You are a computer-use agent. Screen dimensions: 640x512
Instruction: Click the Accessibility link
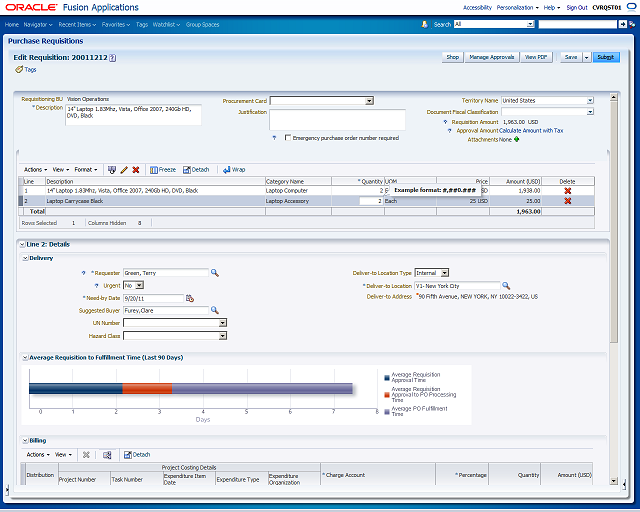tap(477, 8)
